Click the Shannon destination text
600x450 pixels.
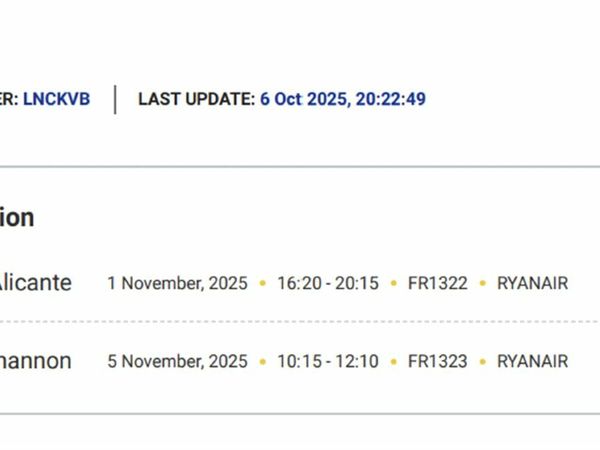(35, 361)
